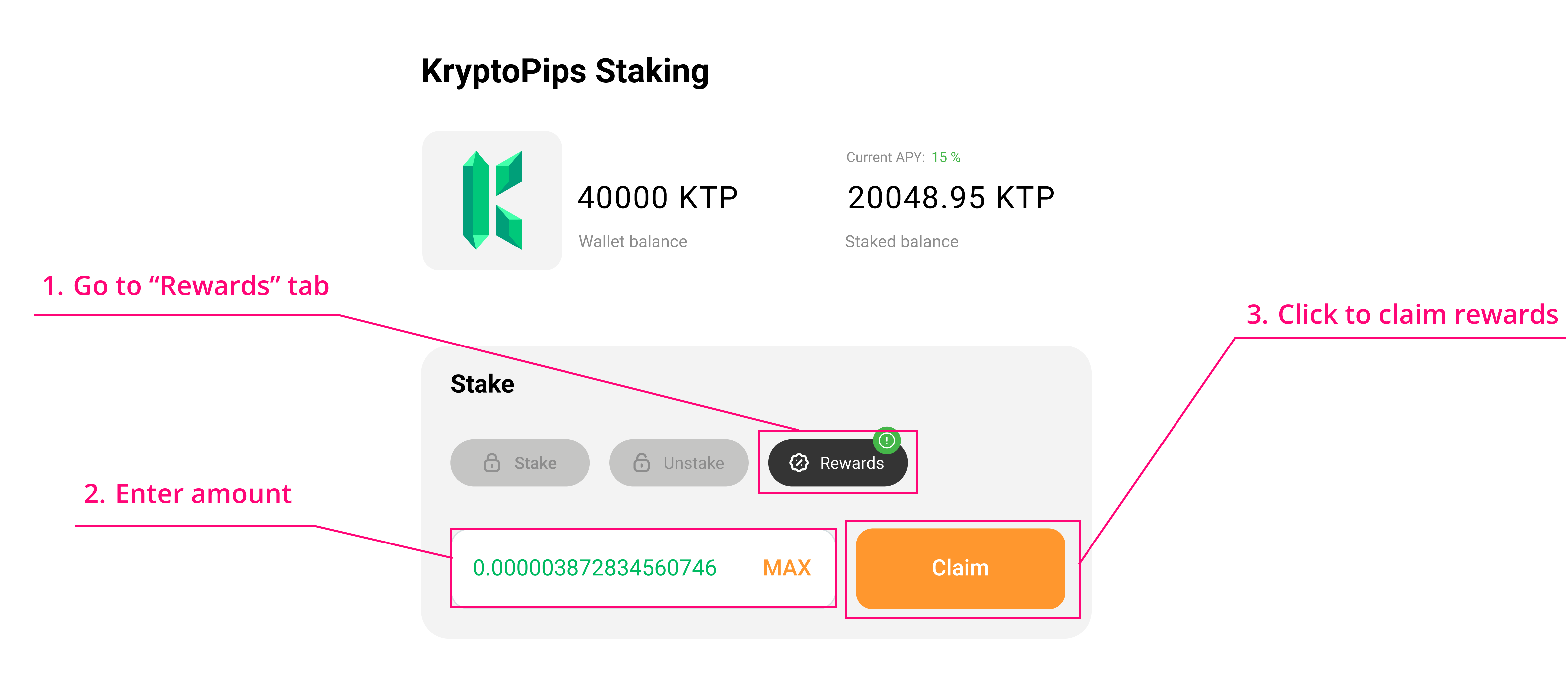Click the open padlock icon on Unstake
The height and width of the screenshot is (691, 1568).
pyautogui.click(x=641, y=463)
